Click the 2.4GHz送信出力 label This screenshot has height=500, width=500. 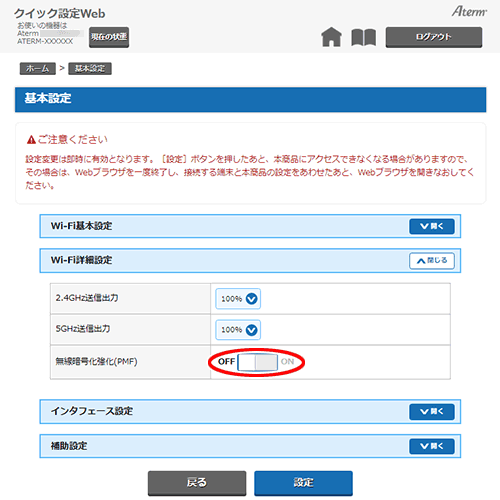(x=87, y=298)
